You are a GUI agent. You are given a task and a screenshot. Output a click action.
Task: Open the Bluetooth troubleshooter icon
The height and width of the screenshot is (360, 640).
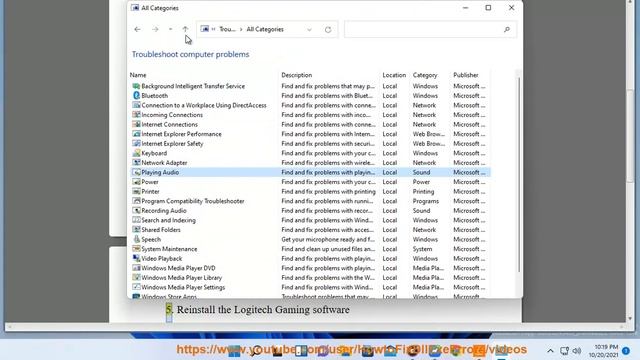136,96
